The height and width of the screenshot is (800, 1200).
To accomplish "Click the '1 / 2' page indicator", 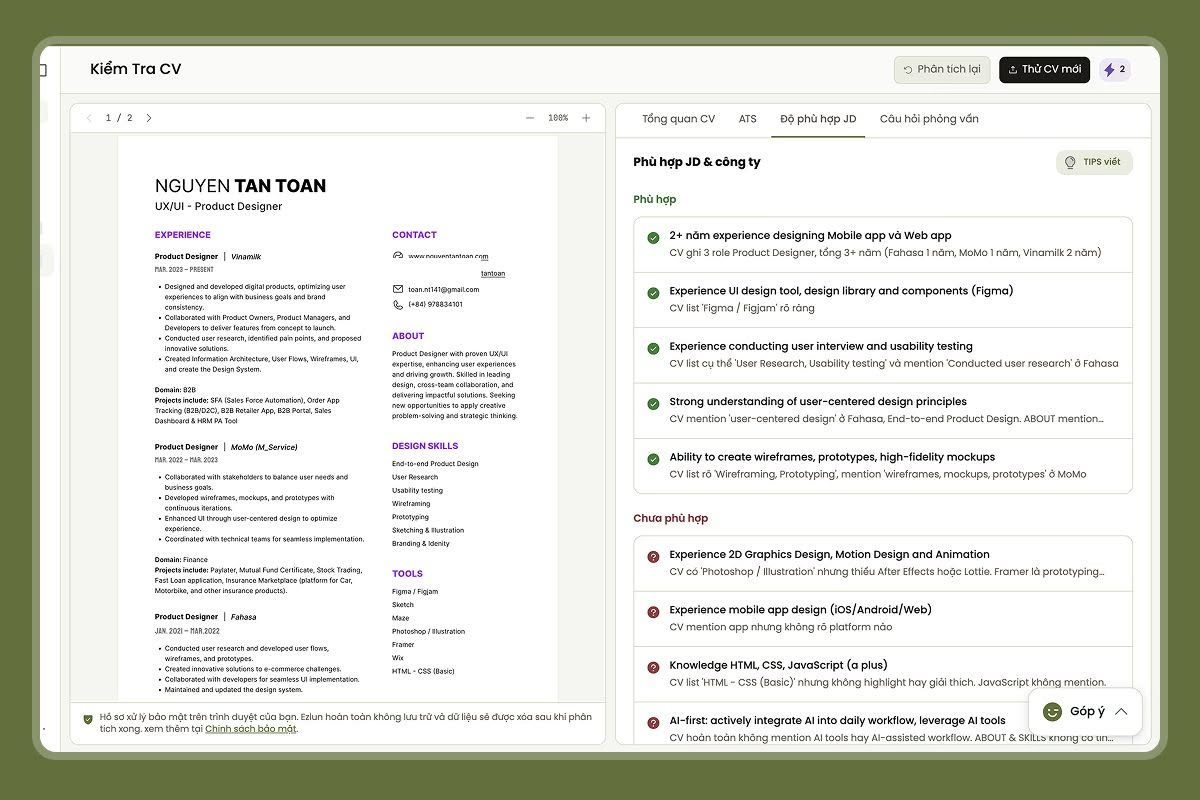I will click(x=119, y=118).
